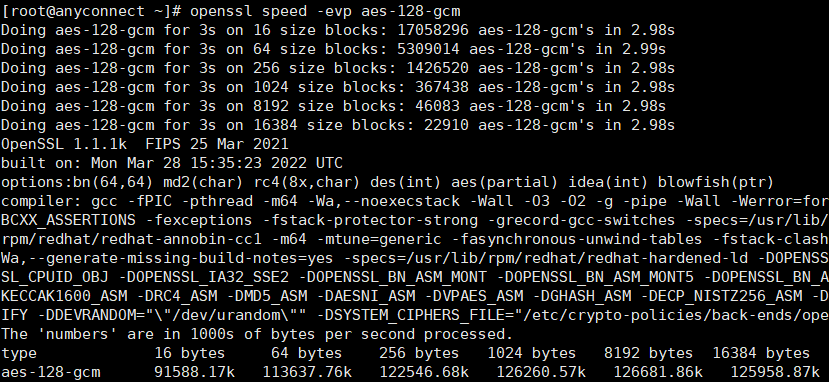Click the 'numbers' are in 1000s explanation line

pyautogui.click(x=257, y=334)
